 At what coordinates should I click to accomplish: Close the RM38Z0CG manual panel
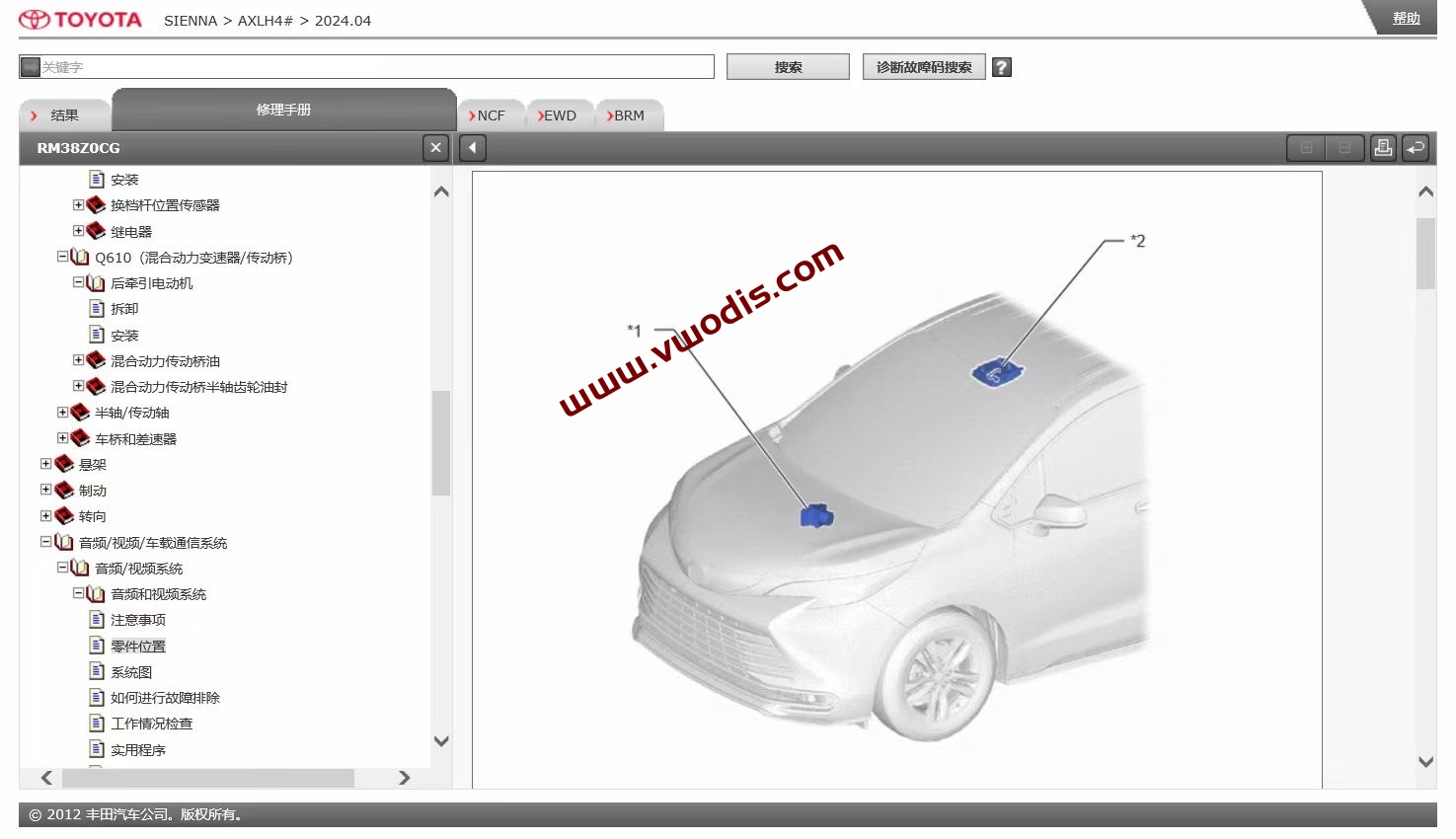coord(435,148)
